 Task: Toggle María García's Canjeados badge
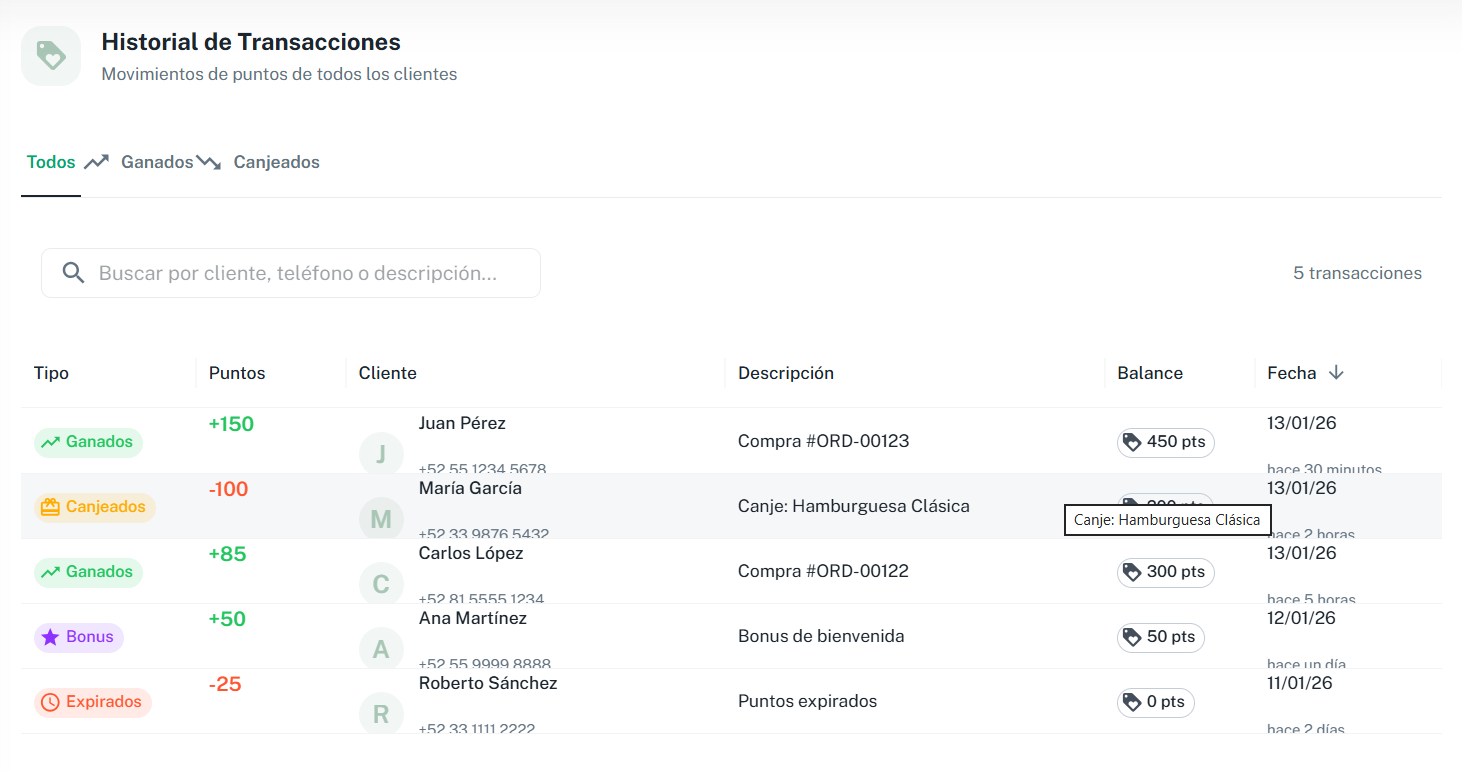coord(94,506)
